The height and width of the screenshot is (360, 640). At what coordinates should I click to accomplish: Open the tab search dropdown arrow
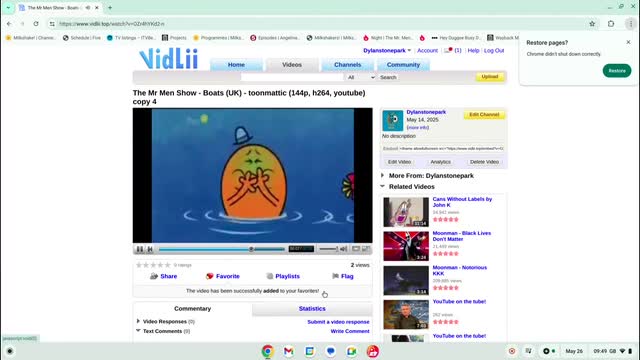pos(8,7)
